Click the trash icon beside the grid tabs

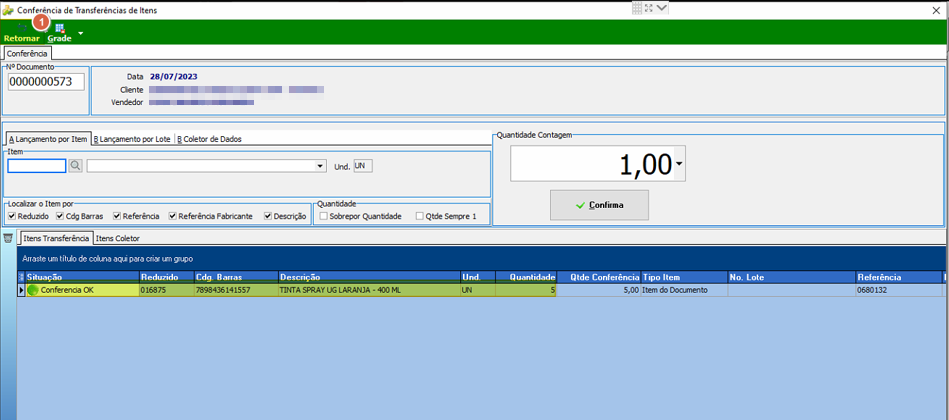point(8,237)
